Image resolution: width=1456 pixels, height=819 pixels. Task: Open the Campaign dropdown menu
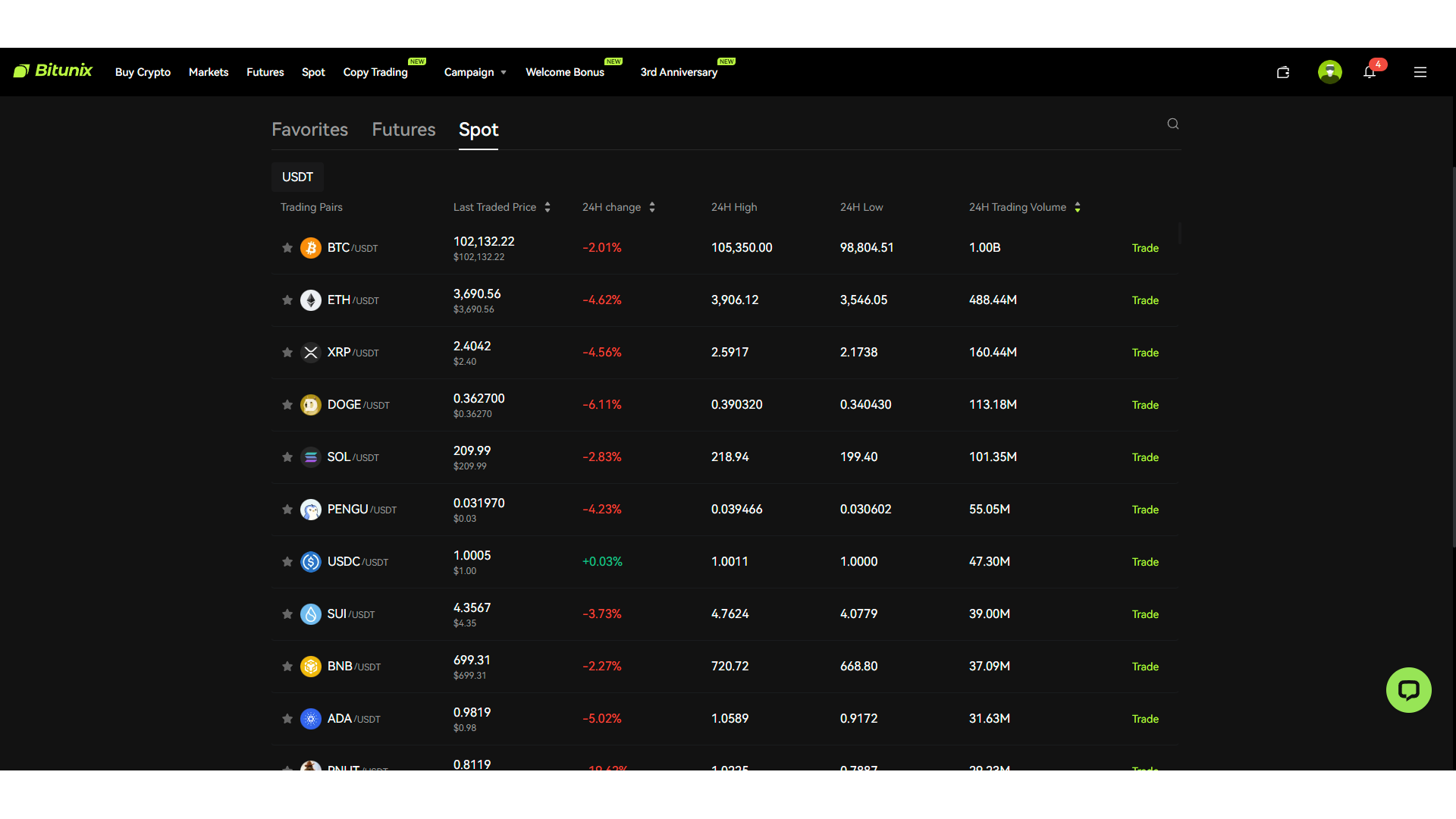pyautogui.click(x=475, y=72)
